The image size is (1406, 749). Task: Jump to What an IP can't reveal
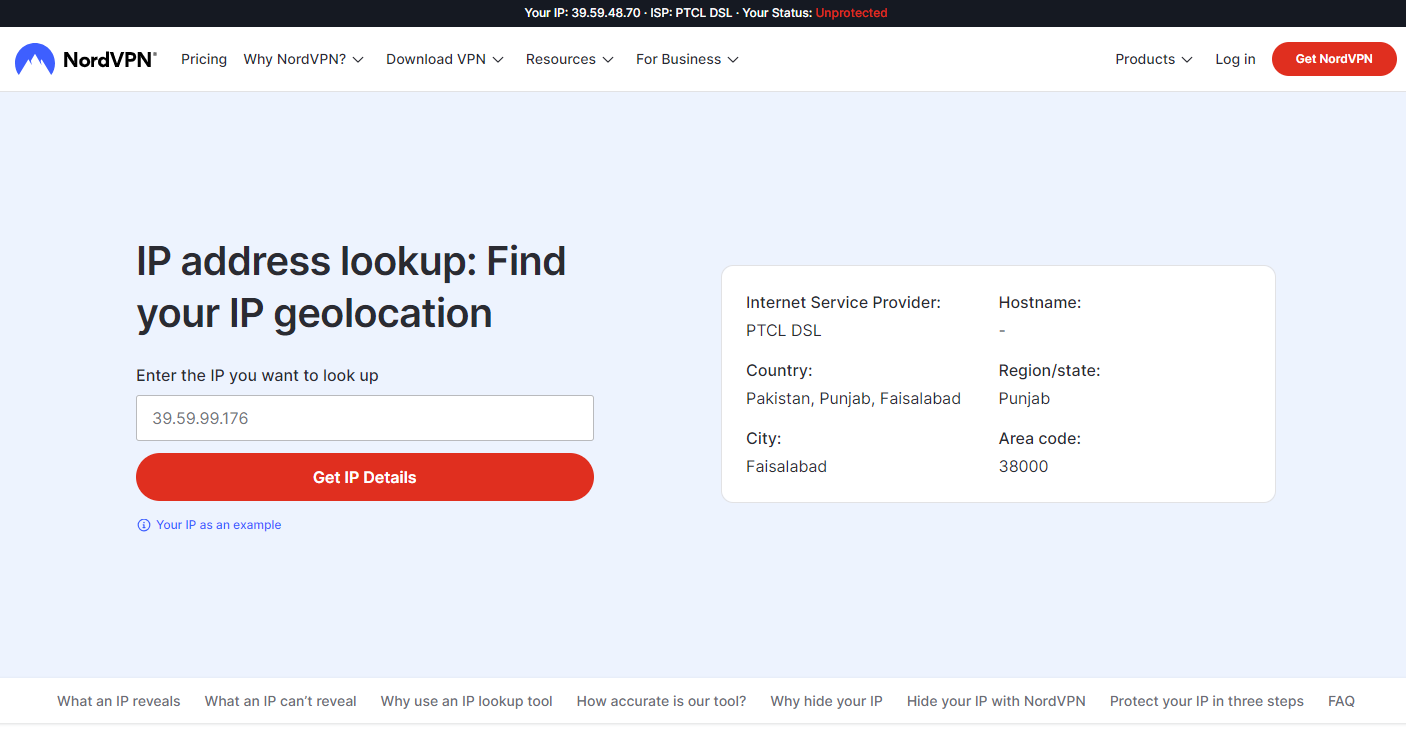point(281,701)
